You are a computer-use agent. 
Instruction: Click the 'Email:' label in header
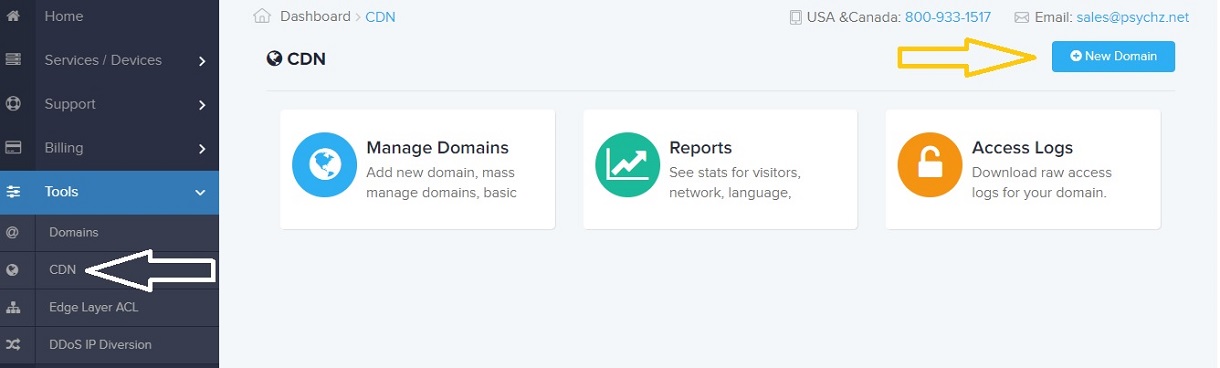(x=1053, y=17)
